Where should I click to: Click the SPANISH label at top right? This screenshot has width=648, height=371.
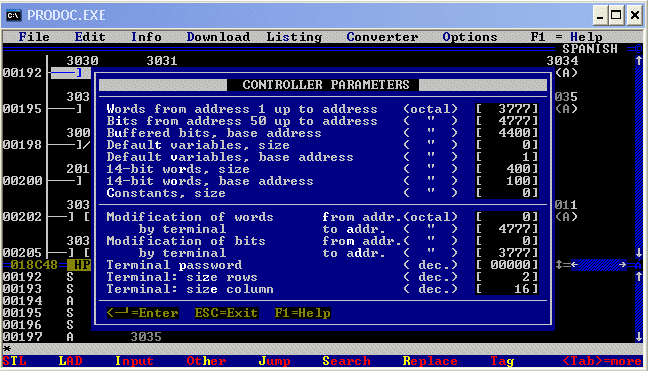[x=590, y=49]
